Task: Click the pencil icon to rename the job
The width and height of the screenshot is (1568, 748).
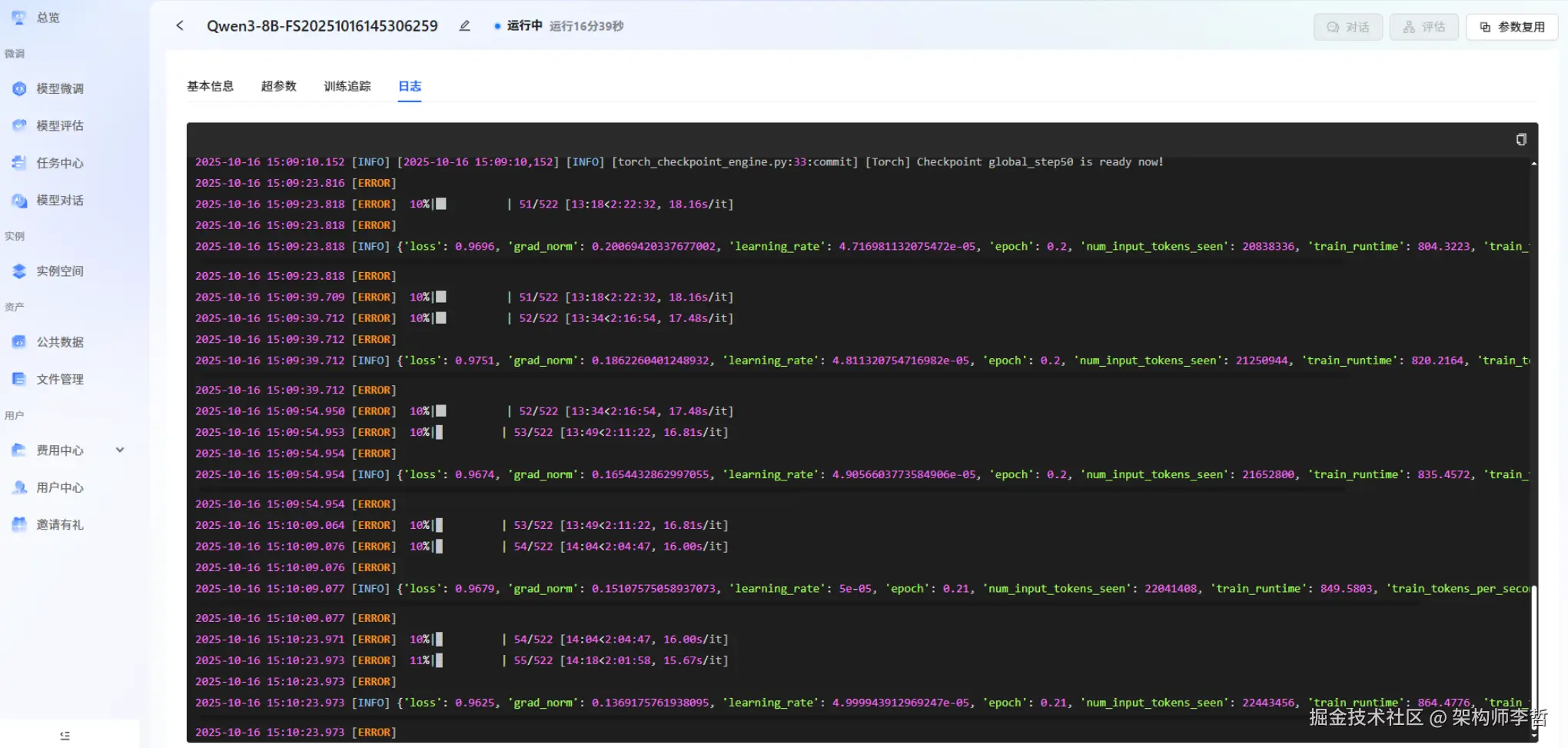Action: coord(464,25)
